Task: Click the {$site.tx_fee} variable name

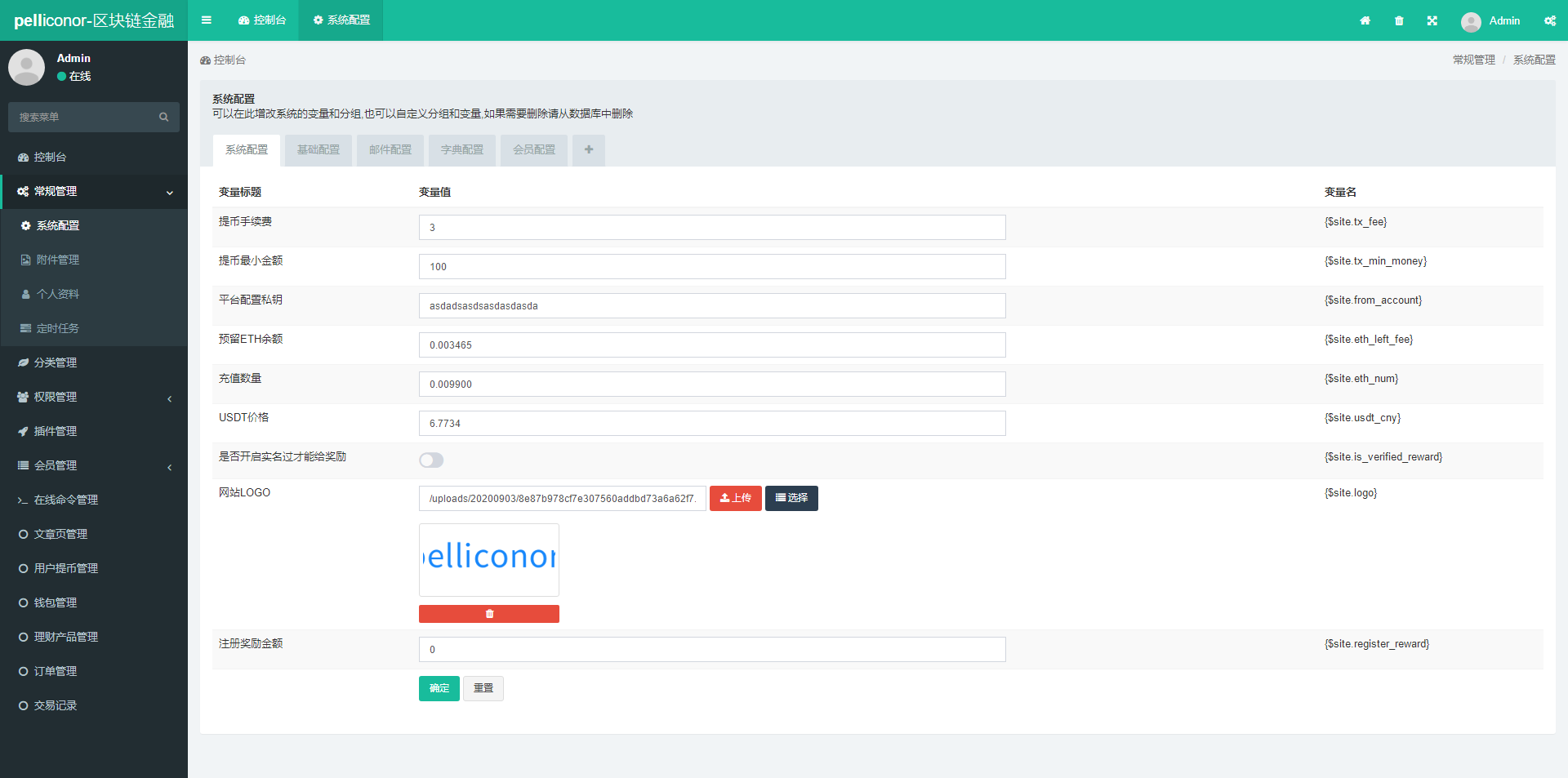Action: 1356,222
